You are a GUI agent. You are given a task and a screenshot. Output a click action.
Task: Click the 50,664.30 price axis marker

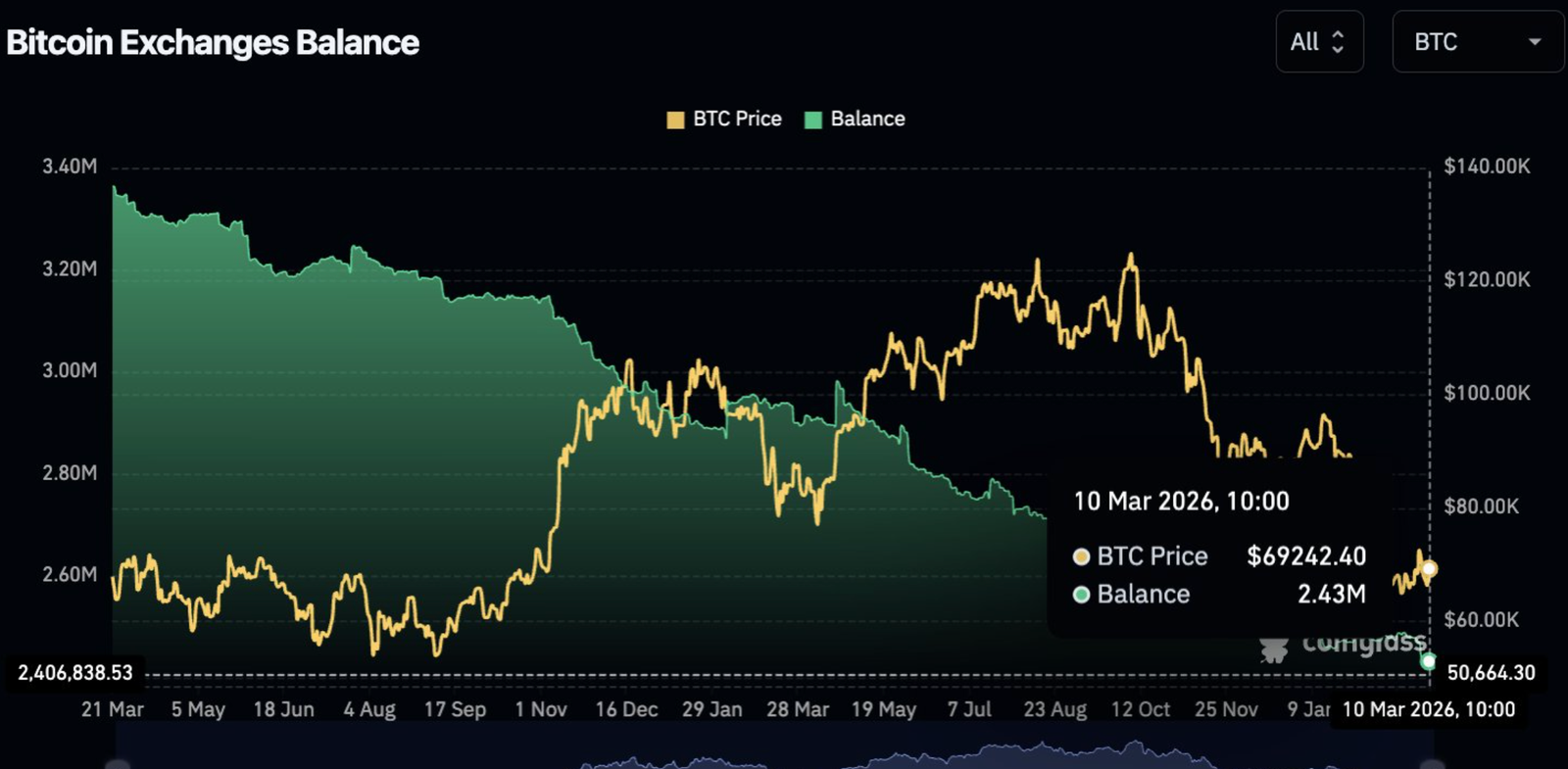click(1491, 673)
